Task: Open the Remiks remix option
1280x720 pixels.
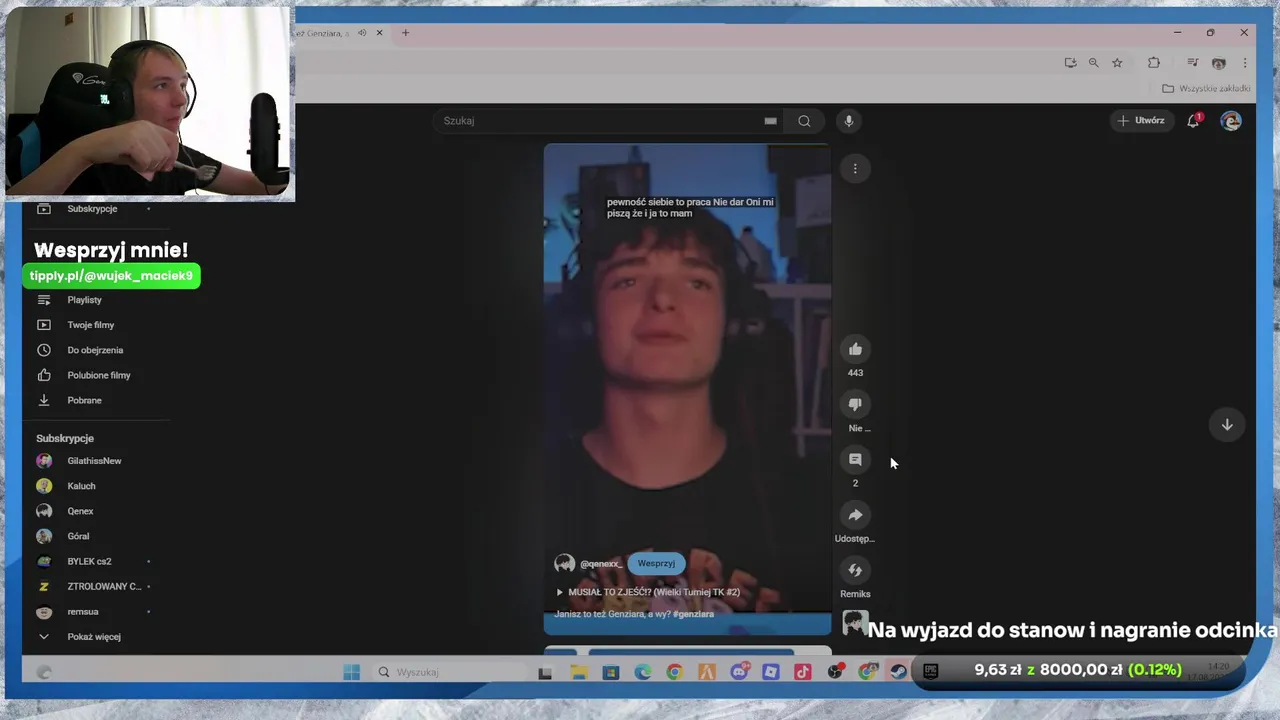Action: pos(855,570)
